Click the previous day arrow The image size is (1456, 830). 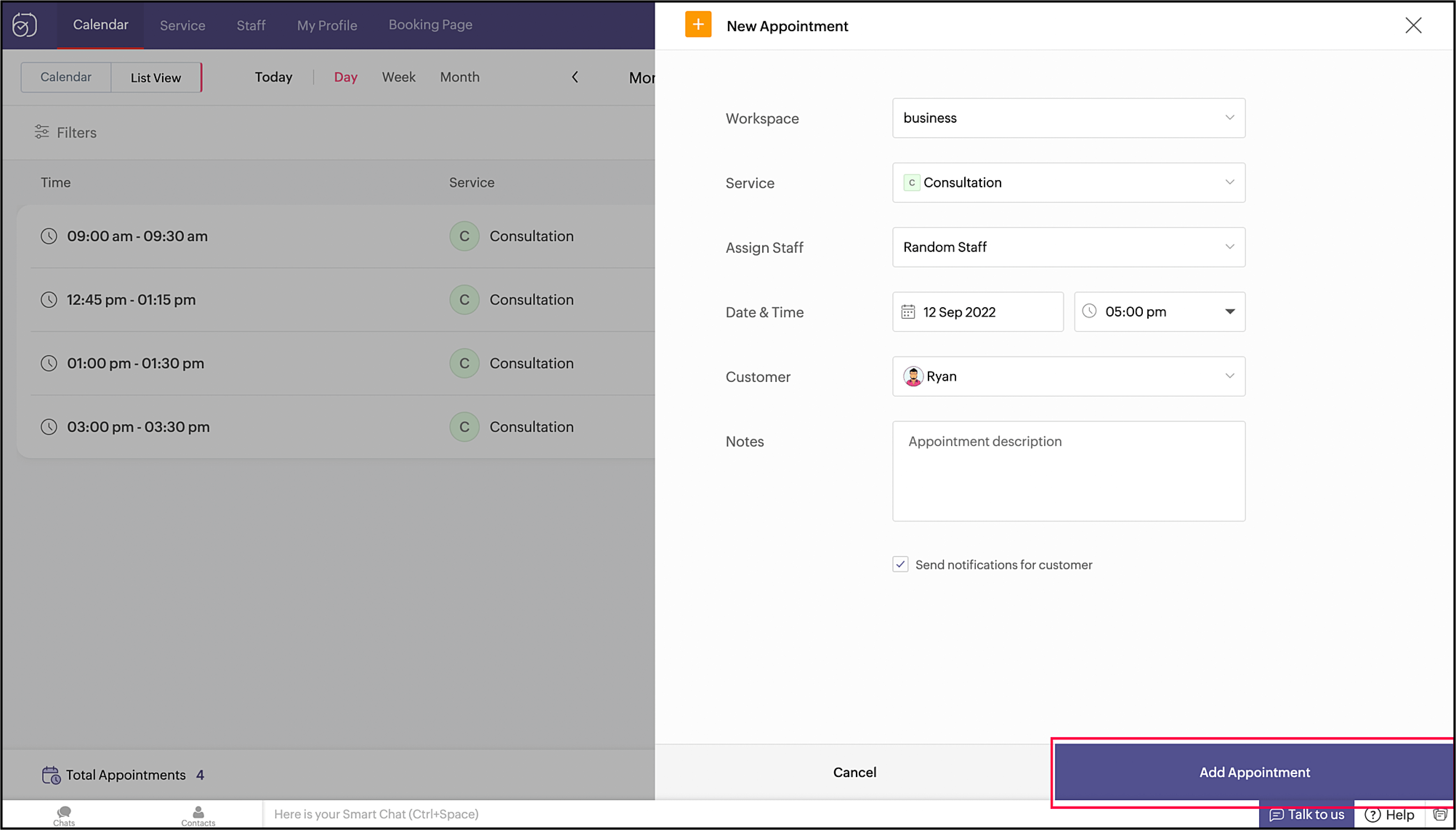click(x=575, y=77)
